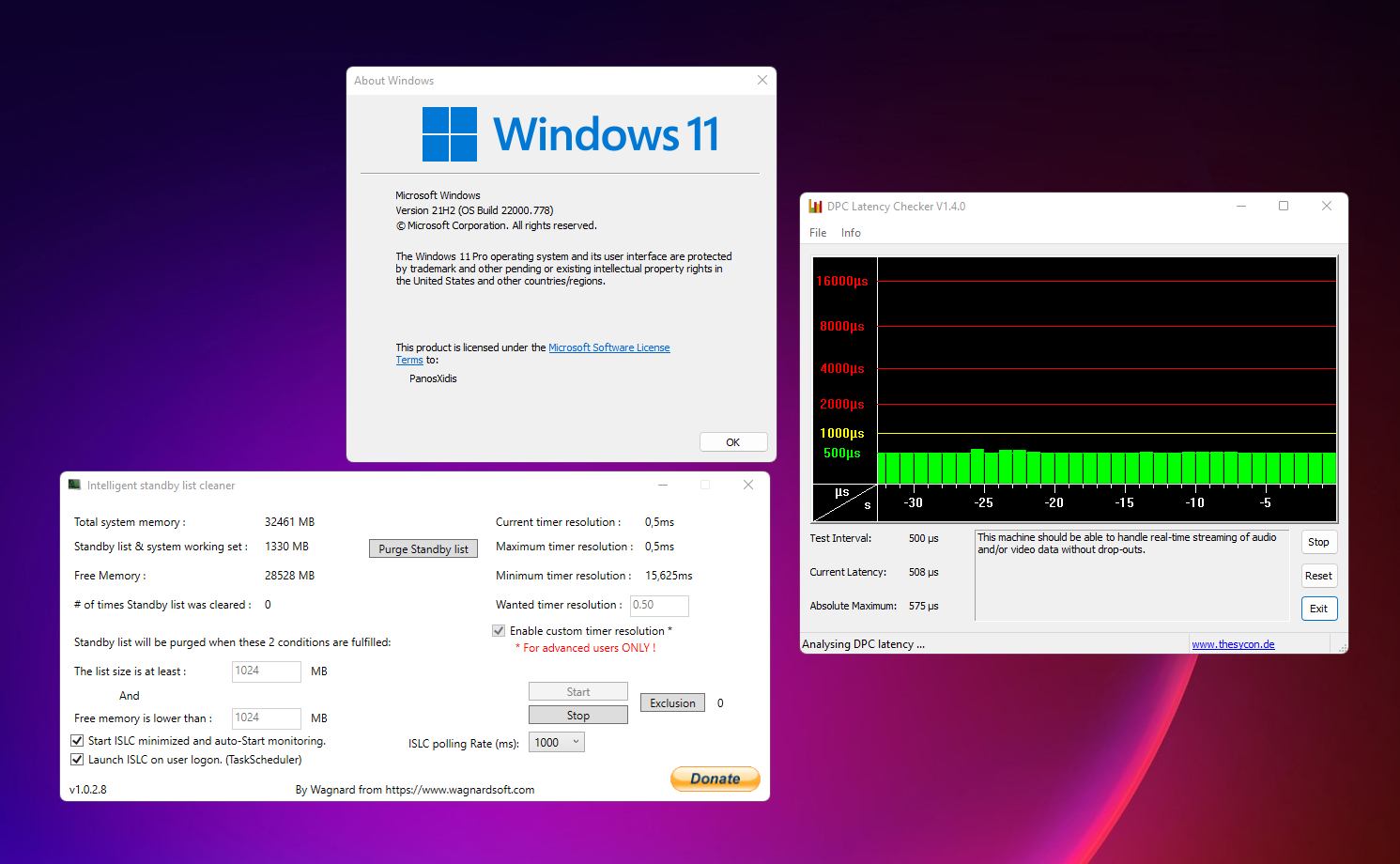Click the Purge Standby list button
Screen dimensions: 1400x864
click(423, 549)
